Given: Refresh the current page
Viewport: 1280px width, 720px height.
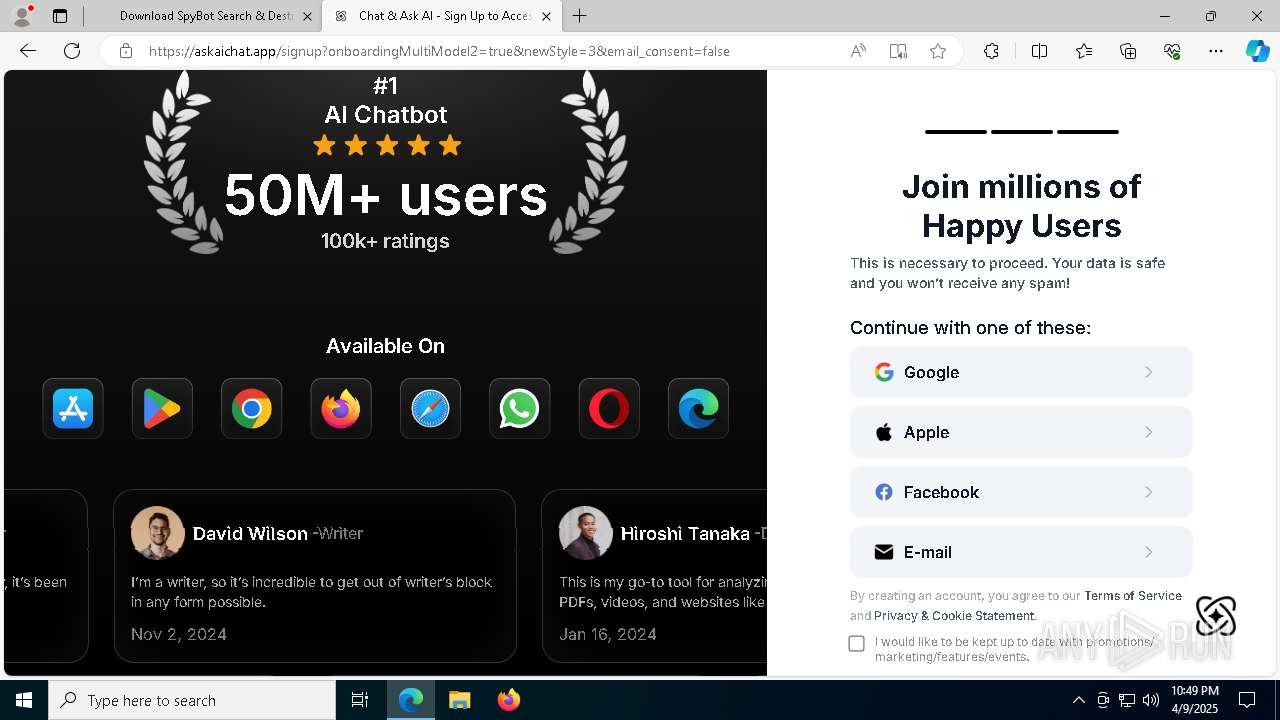Looking at the screenshot, I should (x=72, y=51).
